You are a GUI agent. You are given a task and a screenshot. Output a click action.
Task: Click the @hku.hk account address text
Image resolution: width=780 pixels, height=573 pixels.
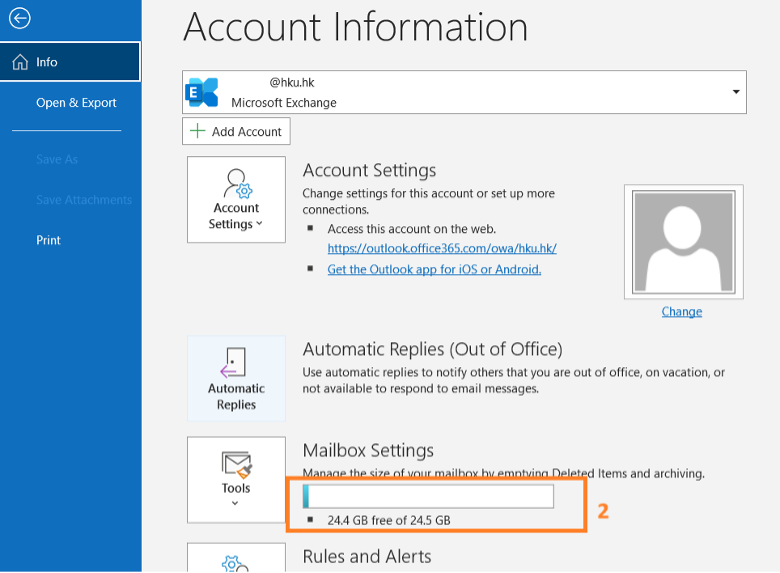[x=292, y=83]
